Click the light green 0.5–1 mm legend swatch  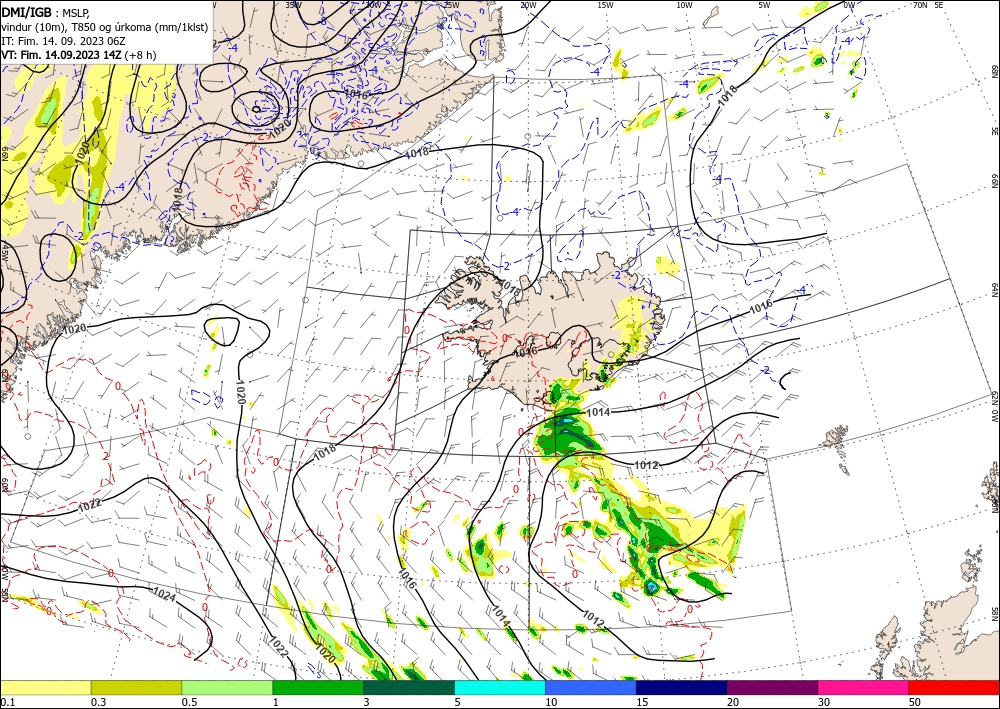[227, 687]
